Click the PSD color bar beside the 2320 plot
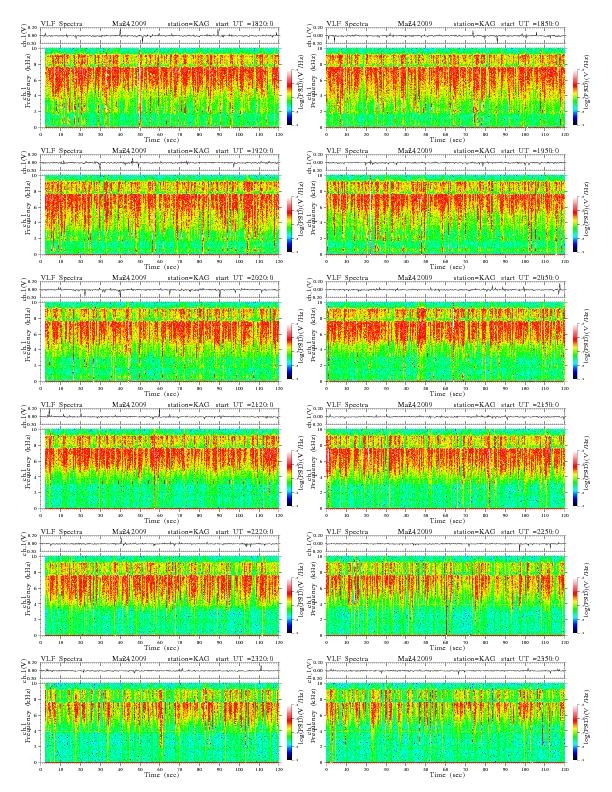The width and height of the screenshot is (612, 792). tap(289, 732)
